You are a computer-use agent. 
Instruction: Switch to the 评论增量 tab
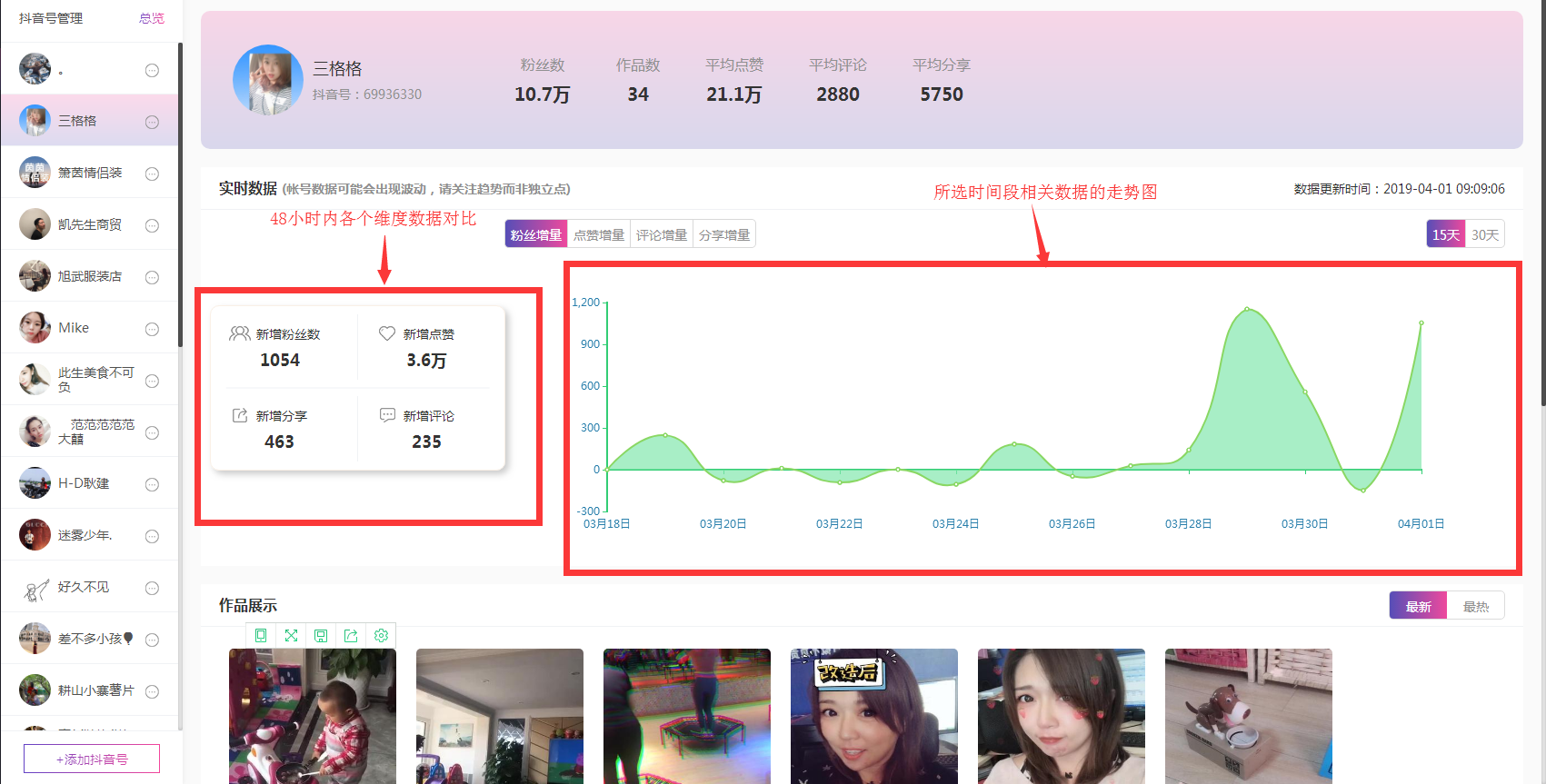[x=662, y=234]
